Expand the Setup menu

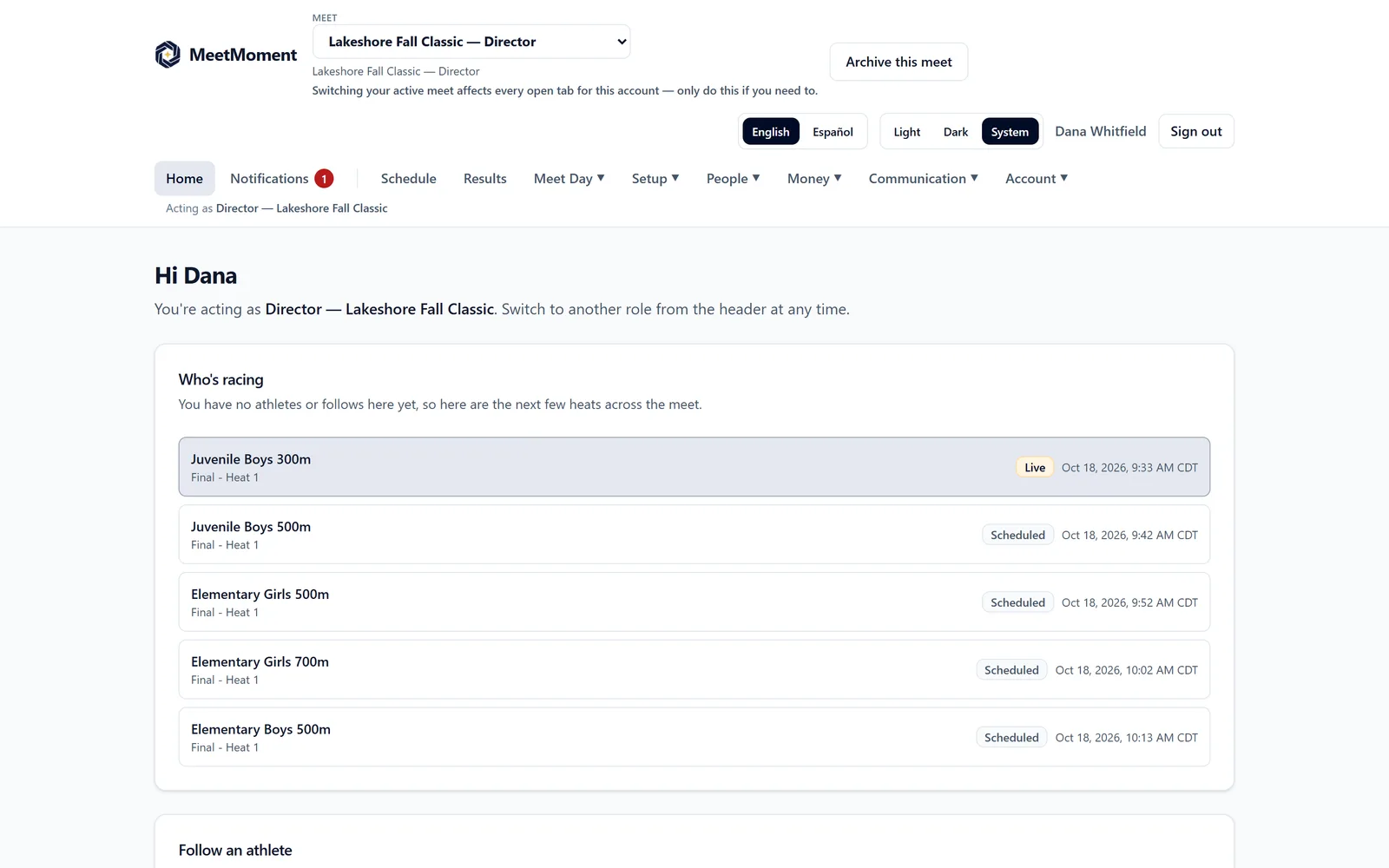pos(655,179)
